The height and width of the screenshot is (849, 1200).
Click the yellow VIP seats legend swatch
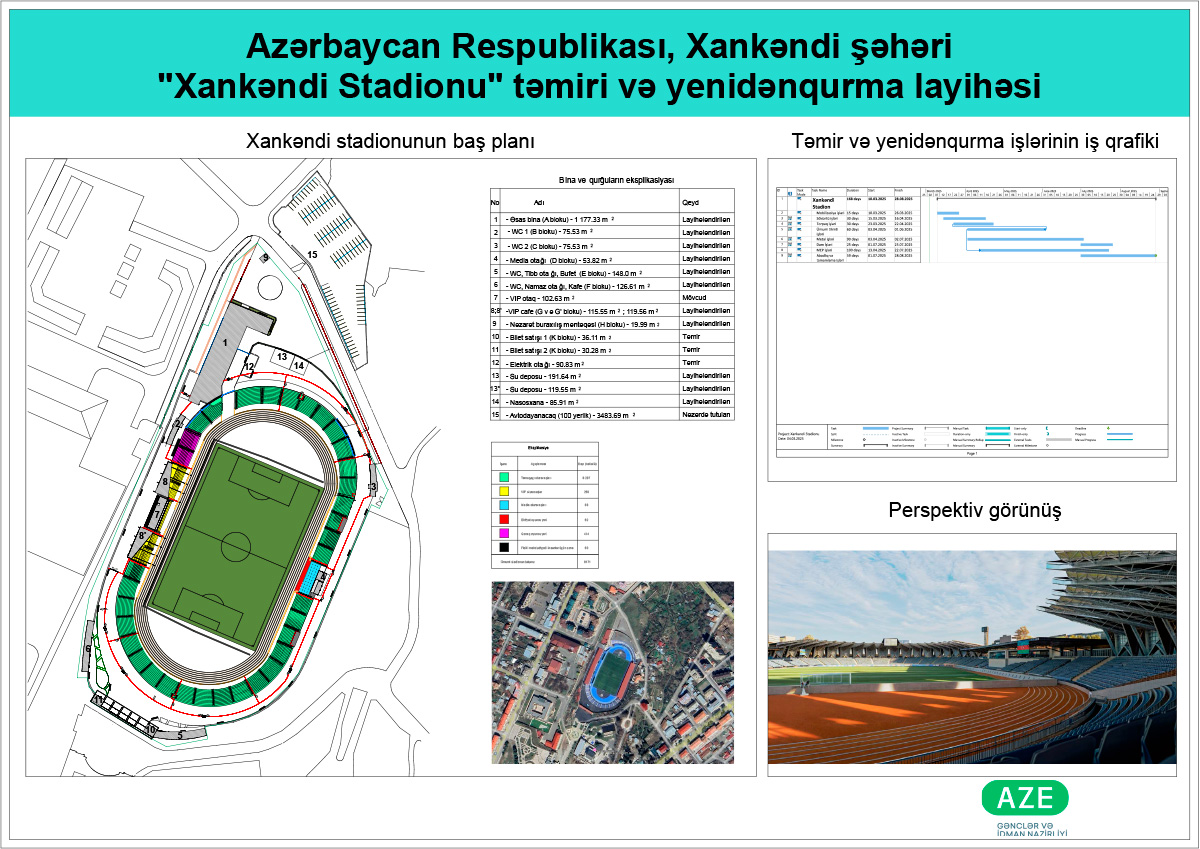click(x=506, y=492)
